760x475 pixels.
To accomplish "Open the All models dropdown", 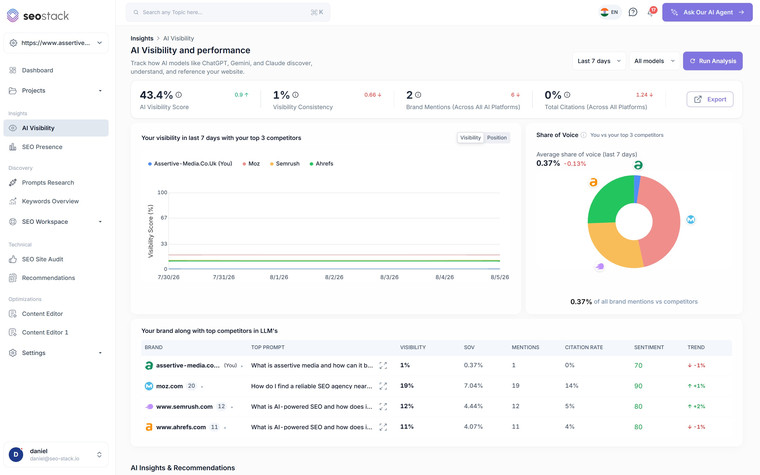I will point(654,61).
